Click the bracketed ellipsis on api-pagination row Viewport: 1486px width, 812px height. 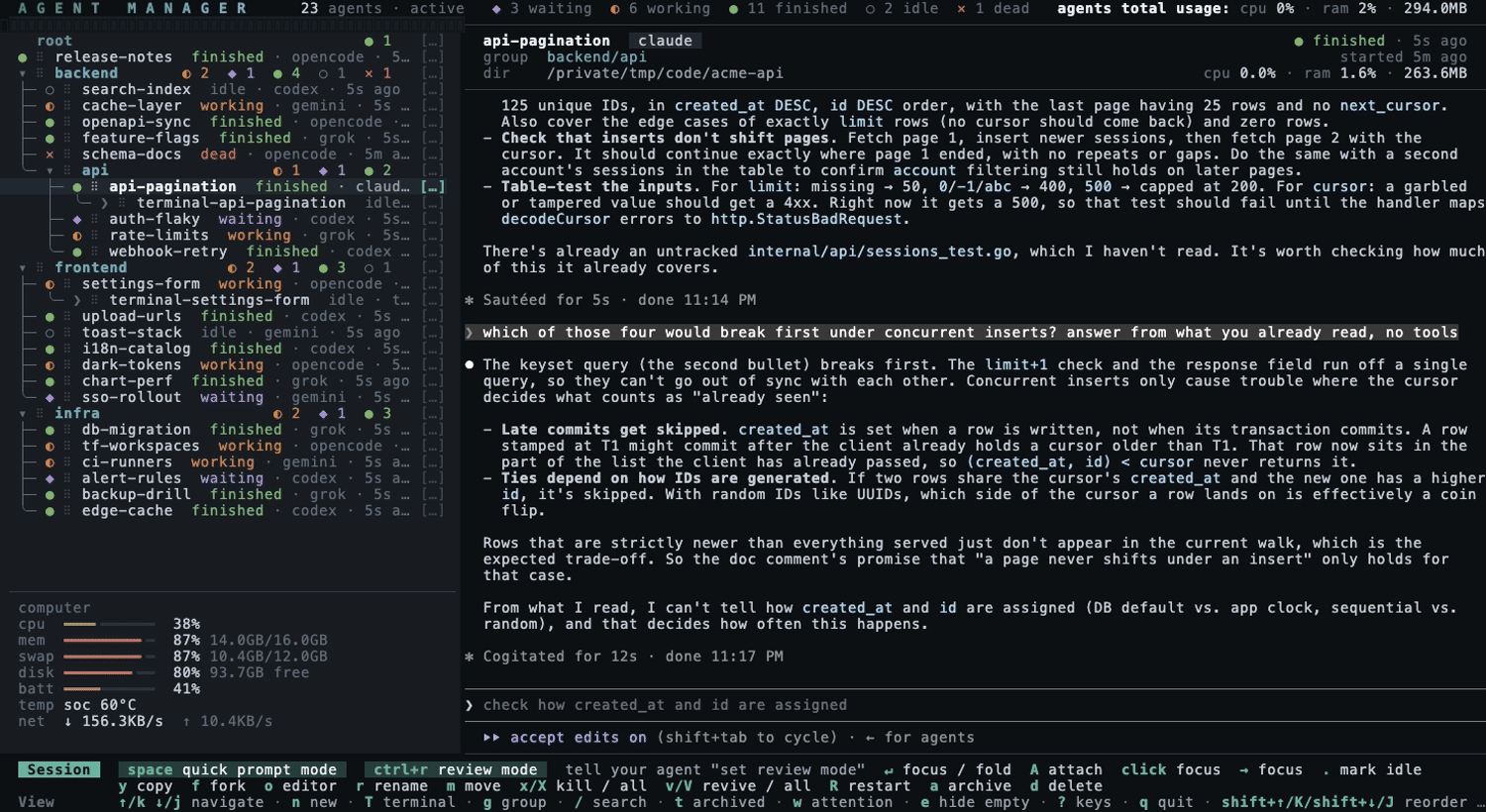tap(432, 187)
